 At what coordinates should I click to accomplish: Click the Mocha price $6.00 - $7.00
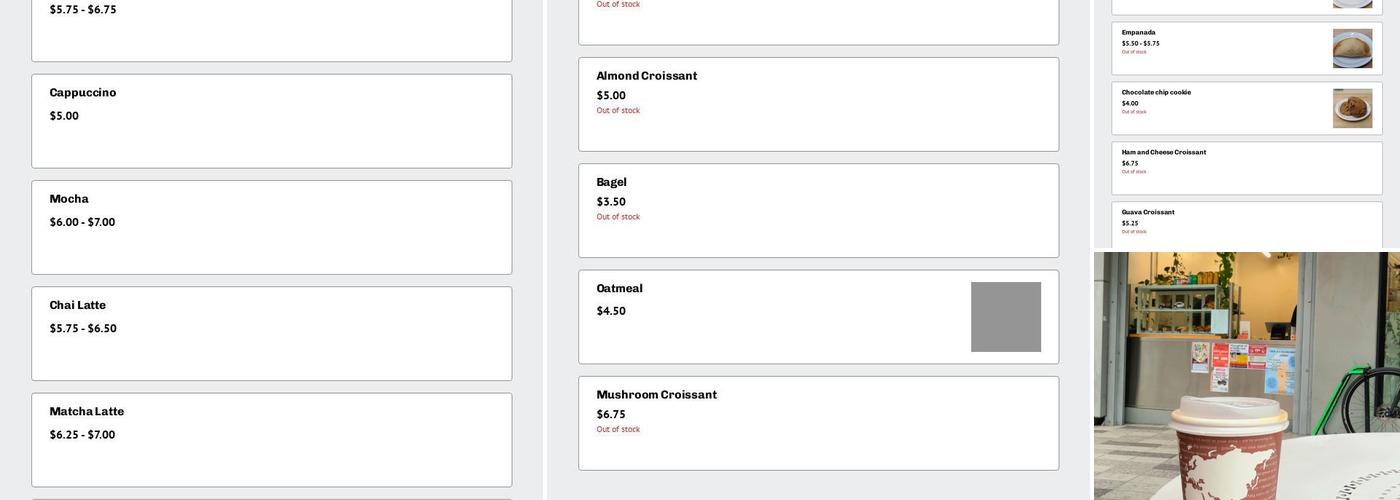[82, 222]
